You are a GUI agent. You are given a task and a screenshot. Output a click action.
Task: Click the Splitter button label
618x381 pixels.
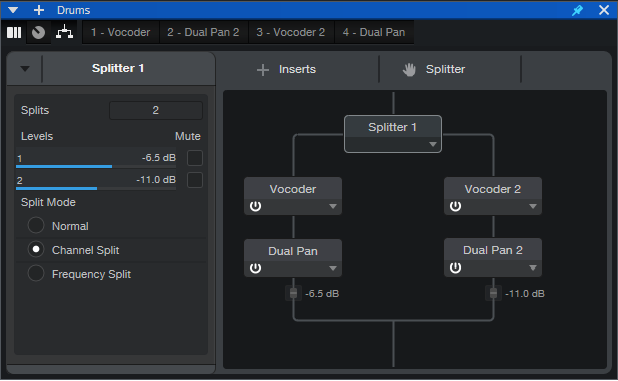[x=445, y=69]
